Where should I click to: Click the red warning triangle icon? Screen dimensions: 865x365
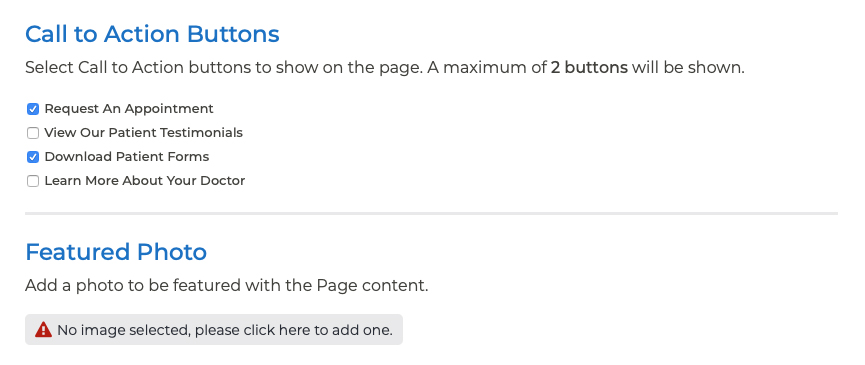43,330
